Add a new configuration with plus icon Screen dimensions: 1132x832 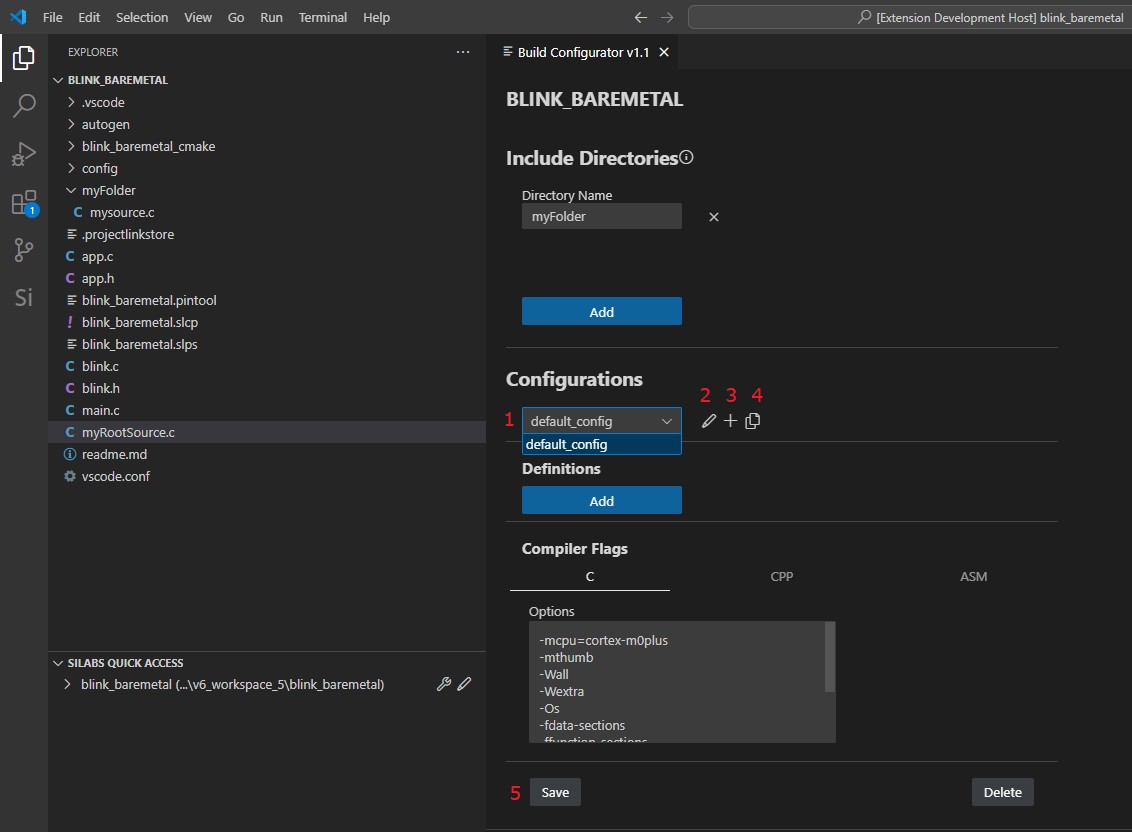pos(731,421)
